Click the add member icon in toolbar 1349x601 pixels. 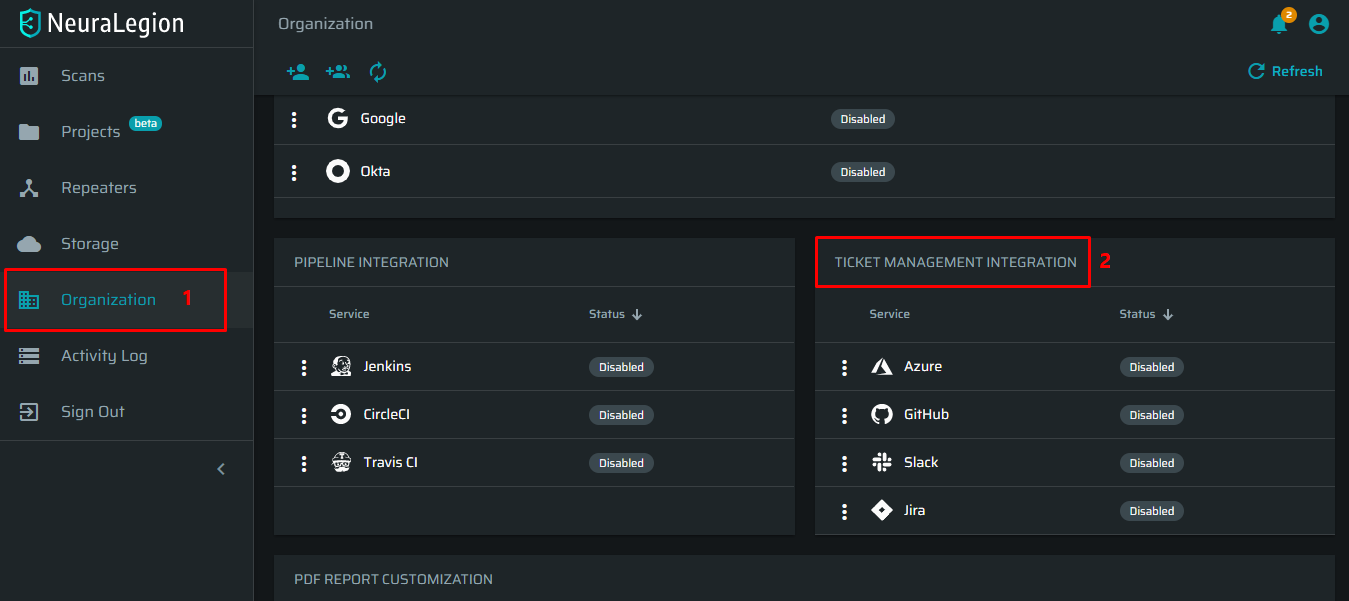click(297, 72)
